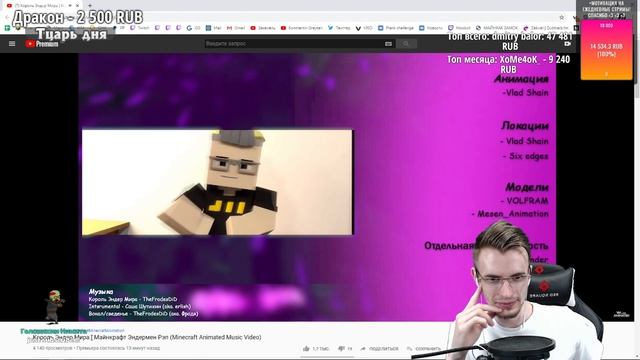Click the video player showing the credits animation
This screenshot has width=640, height=360.
317,187
